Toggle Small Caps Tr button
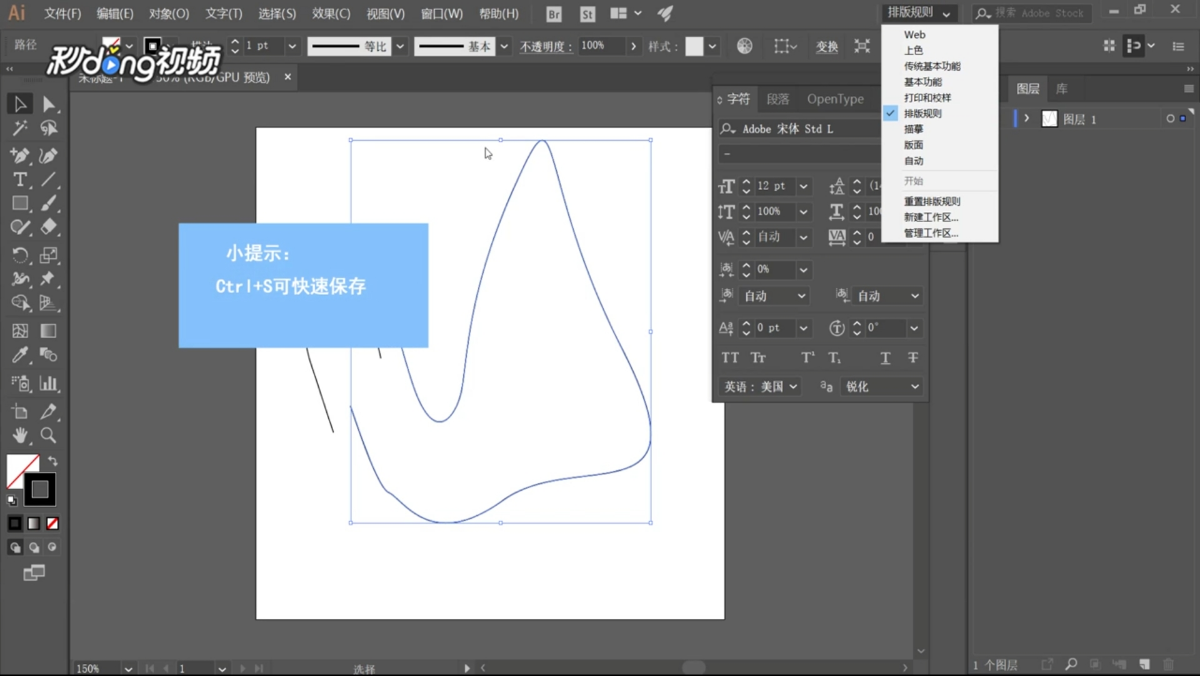This screenshot has width=1200, height=676. point(758,357)
